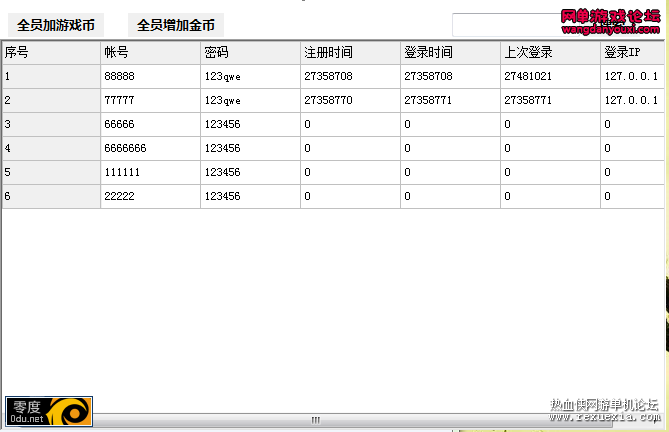
Task: Select password 123456 of account 111111
Action: (x=250, y=172)
